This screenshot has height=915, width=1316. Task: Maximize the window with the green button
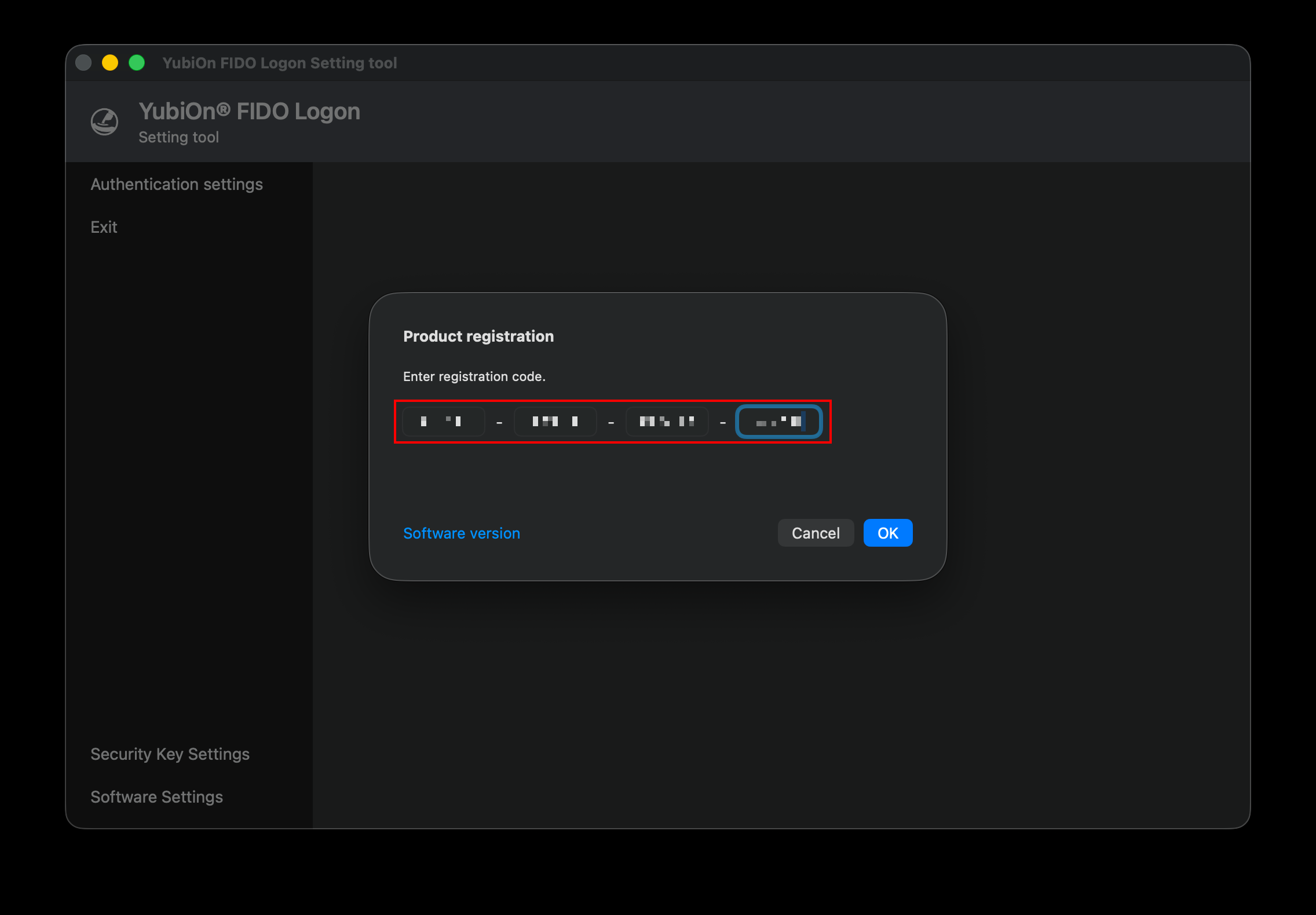[137, 63]
